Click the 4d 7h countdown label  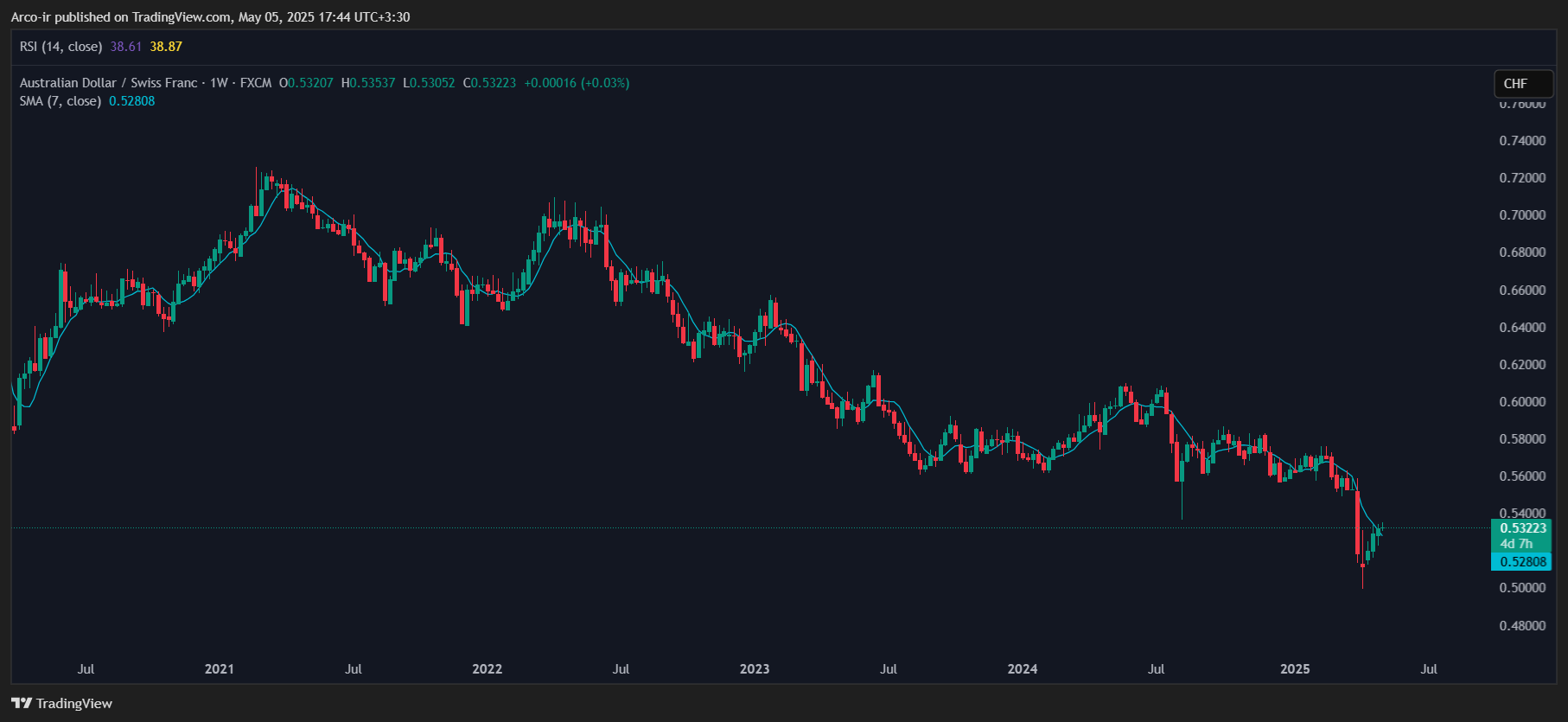[1516, 544]
